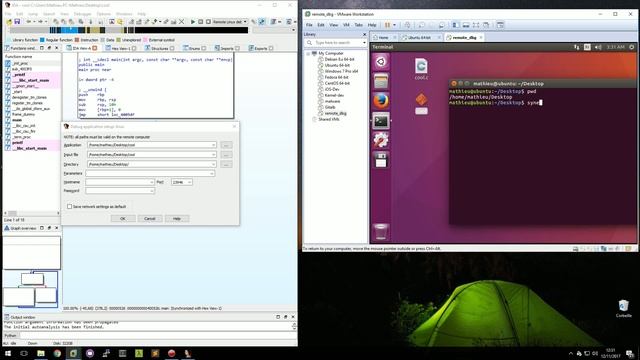The width and height of the screenshot is (640, 360).
Task: Click the terminate process X icon in IDA toolbar
Action: tap(182, 22)
